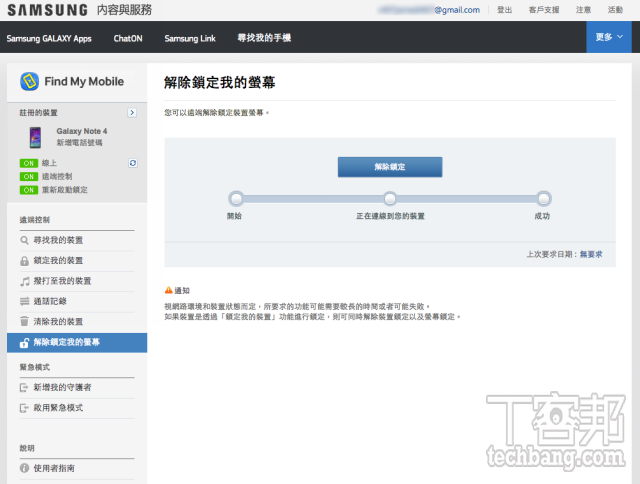The image size is (640, 484).
Task: Click unlock icon beside 解除鎖定我的螢幕
Action: click(24, 343)
